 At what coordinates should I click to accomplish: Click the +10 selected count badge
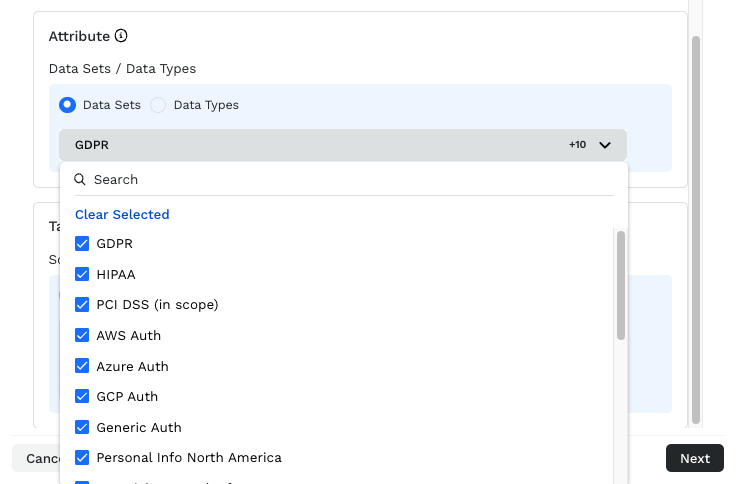click(x=577, y=145)
